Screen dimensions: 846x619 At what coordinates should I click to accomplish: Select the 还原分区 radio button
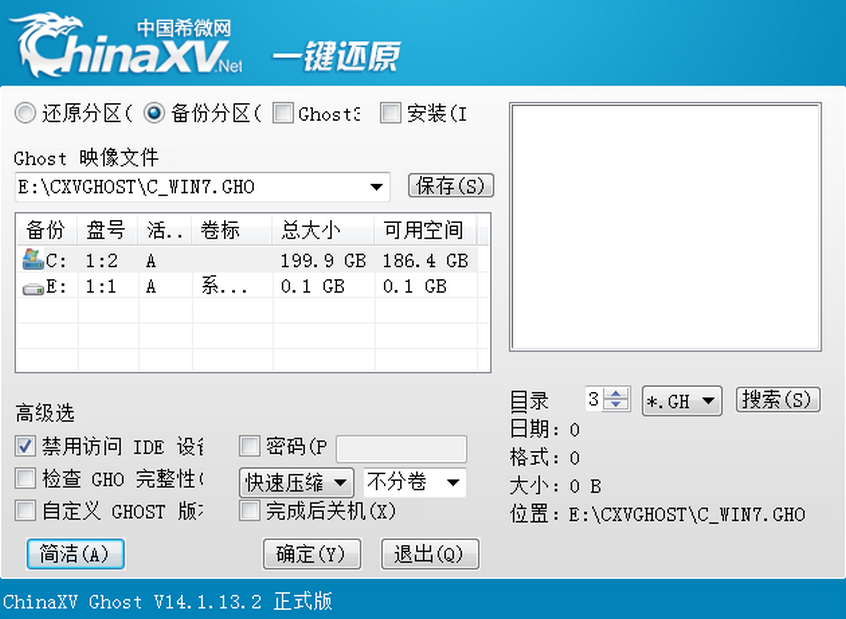pyautogui.click(x=25, y=113)
